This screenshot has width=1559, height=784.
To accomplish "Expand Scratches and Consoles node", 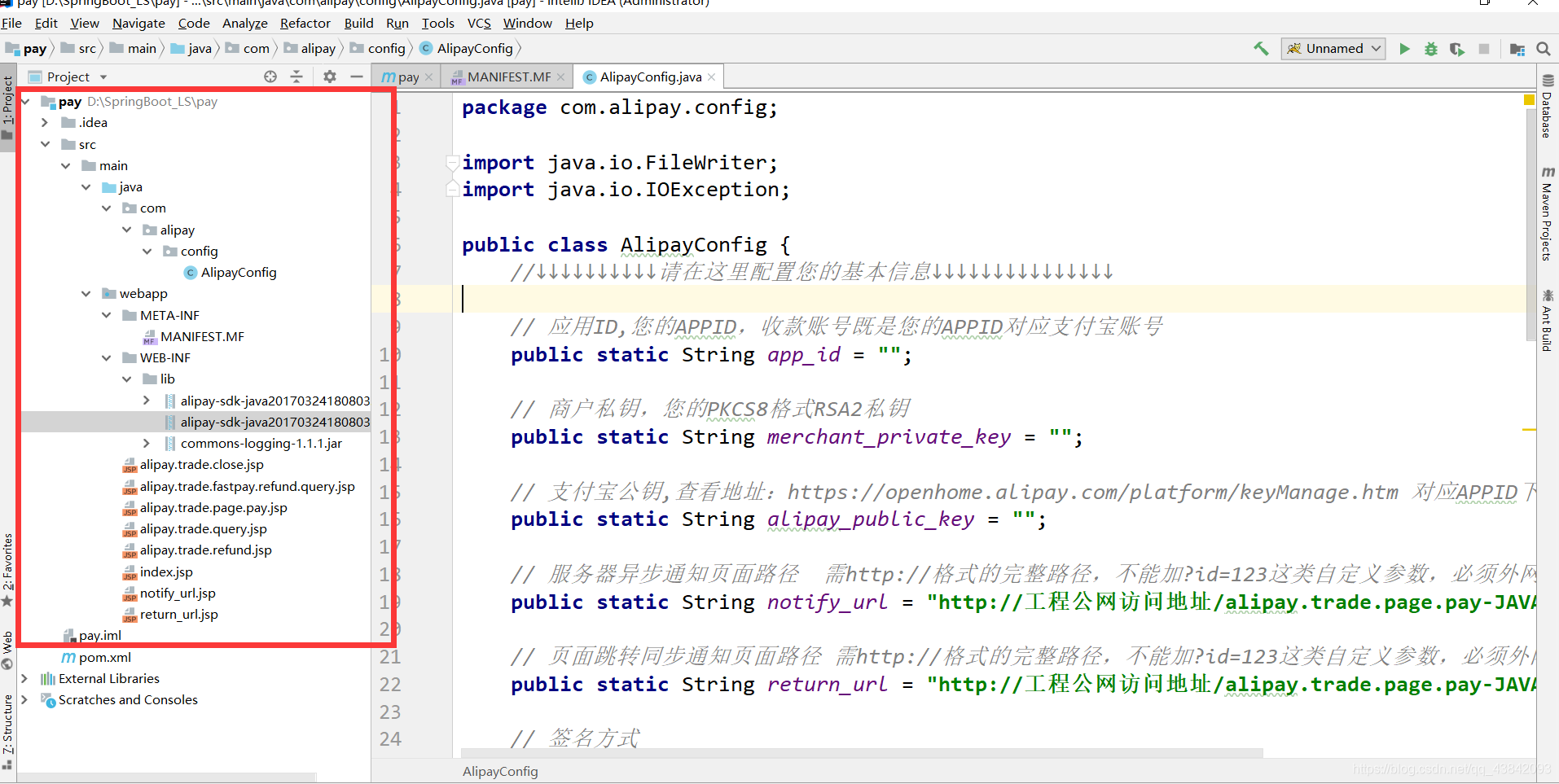I will pyautogui.click(x=24, y=700).
